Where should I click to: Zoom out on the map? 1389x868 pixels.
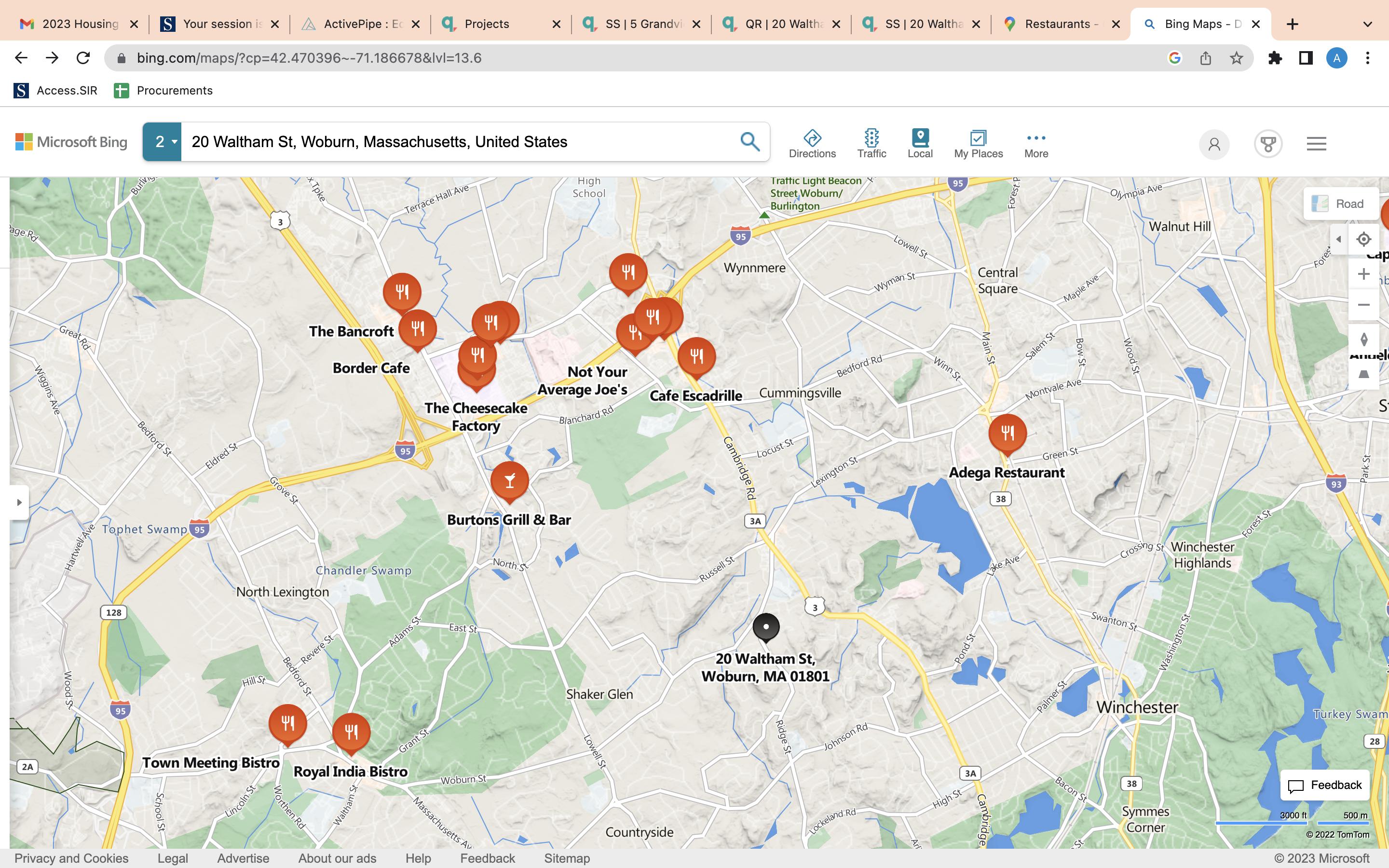[1364, 305]
